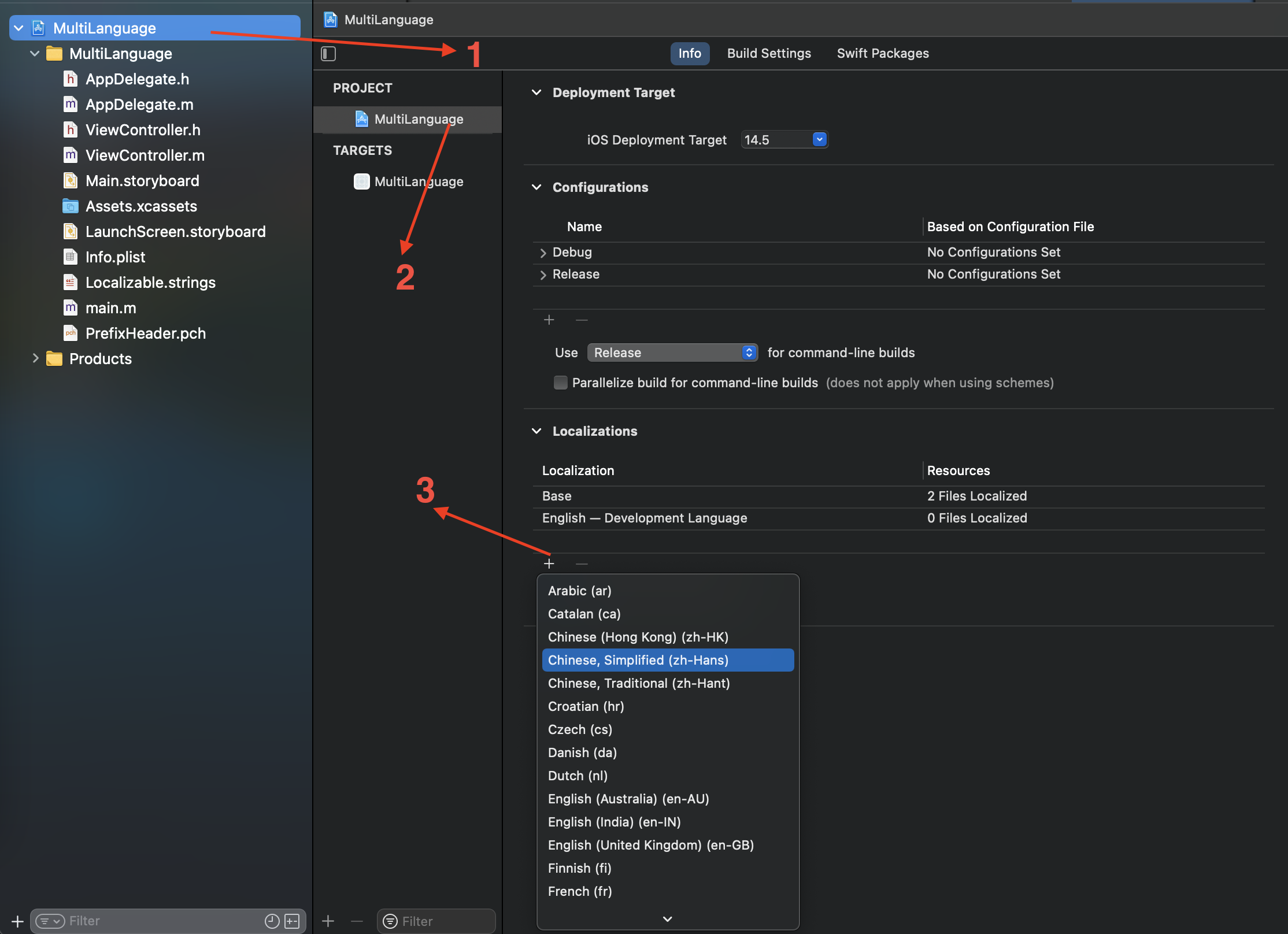Select English — Development Language row
The height and width of the screenshot is (934, 1288).
(898, 518)
